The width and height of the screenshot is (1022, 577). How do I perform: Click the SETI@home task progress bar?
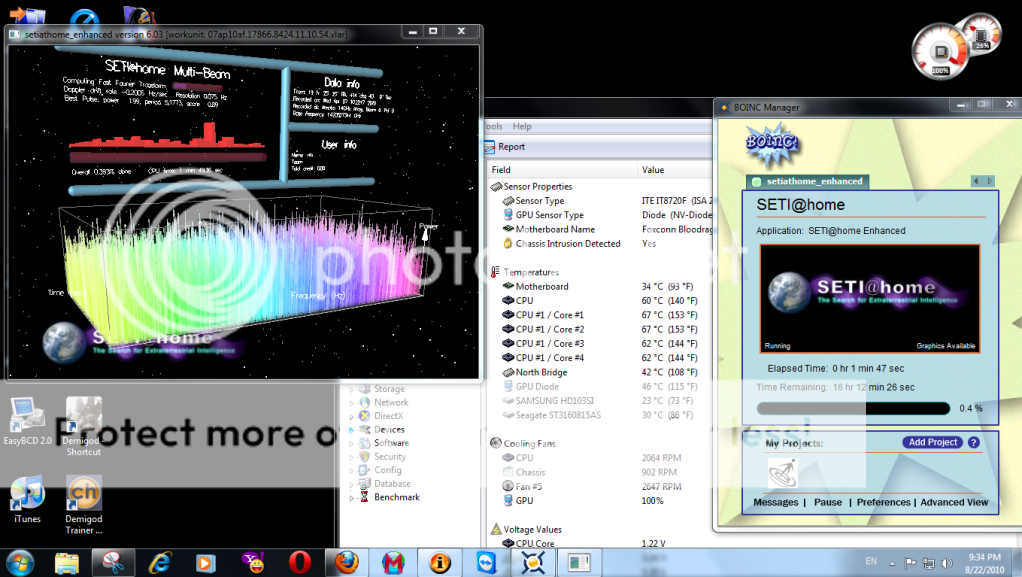point(853,408)
